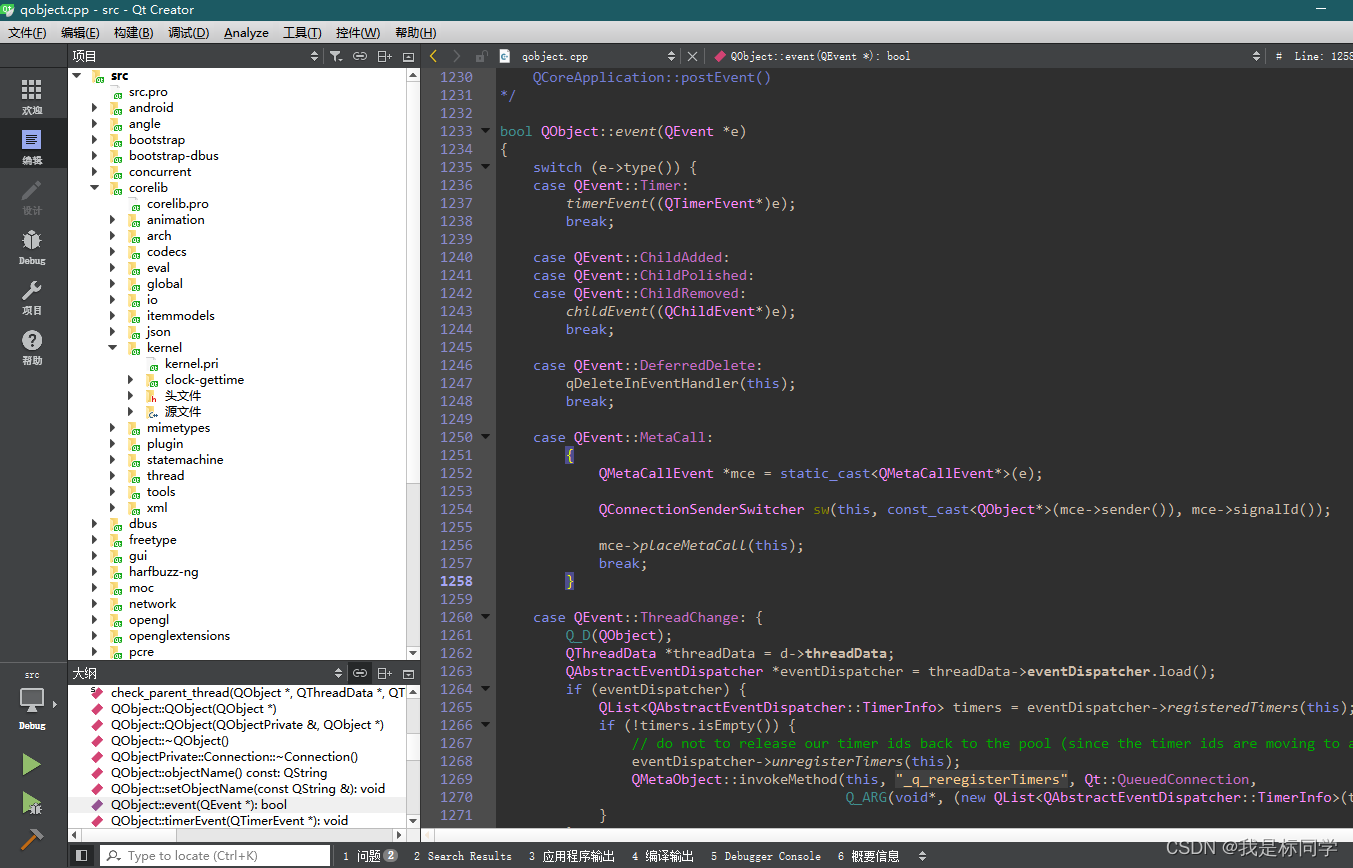The height and width of the screenshot is (868, 1353).
Task: Toggle the left sidebar visibility button
Action: 82,856
